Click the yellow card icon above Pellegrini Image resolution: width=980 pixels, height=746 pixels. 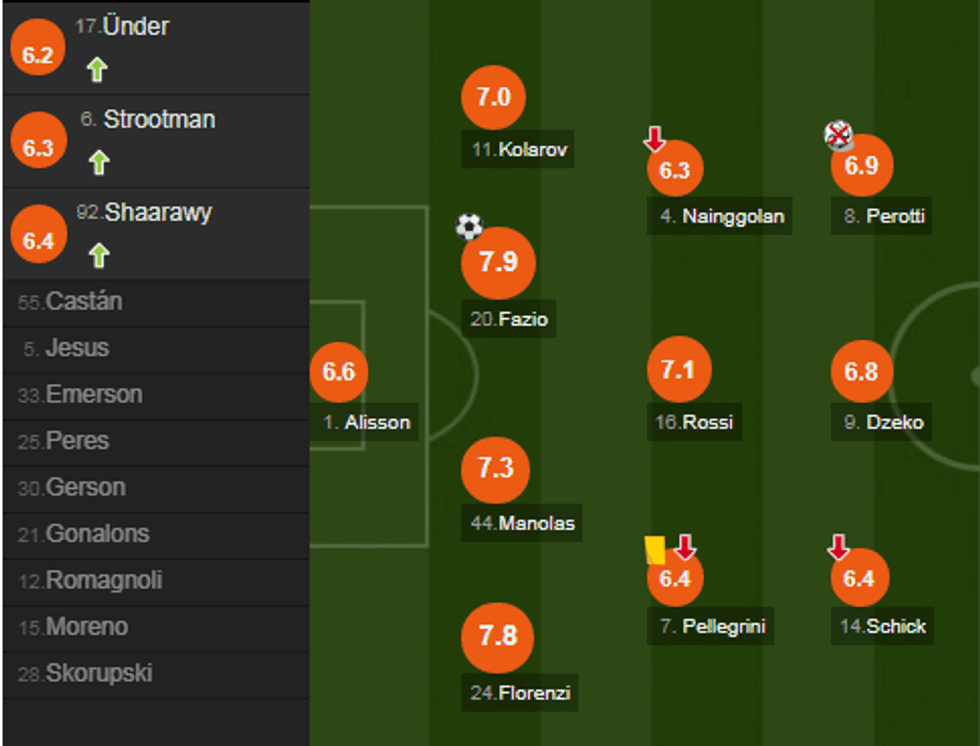click(x=656, y=549)
